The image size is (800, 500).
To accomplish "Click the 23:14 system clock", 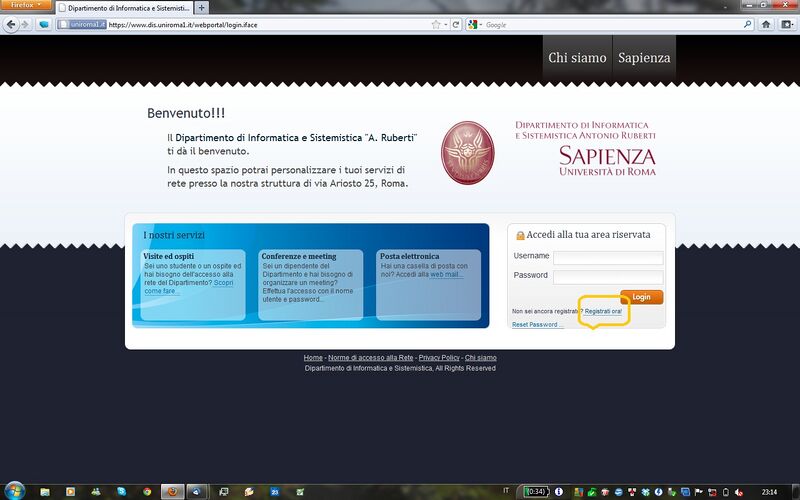I will click(769, 492).
